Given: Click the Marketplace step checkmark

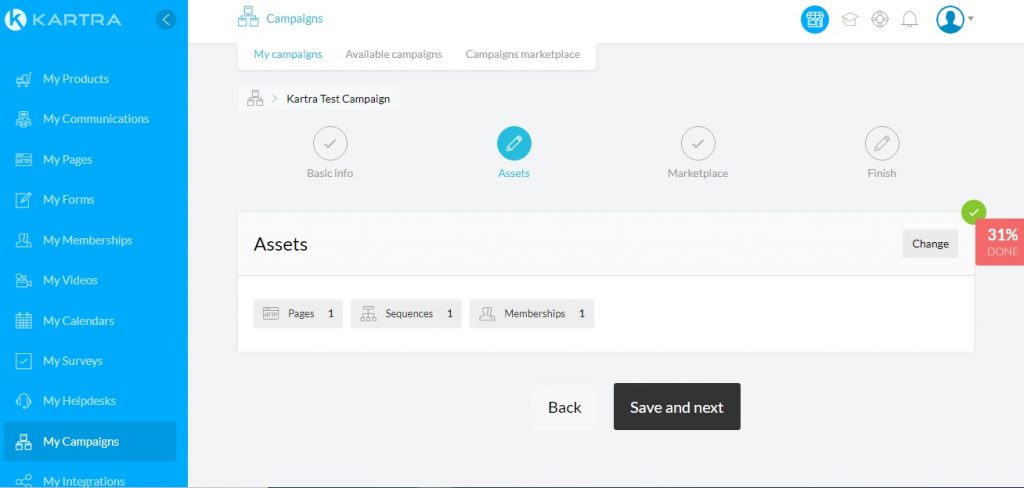Looking at the screenshot, I should coord(698,144).
